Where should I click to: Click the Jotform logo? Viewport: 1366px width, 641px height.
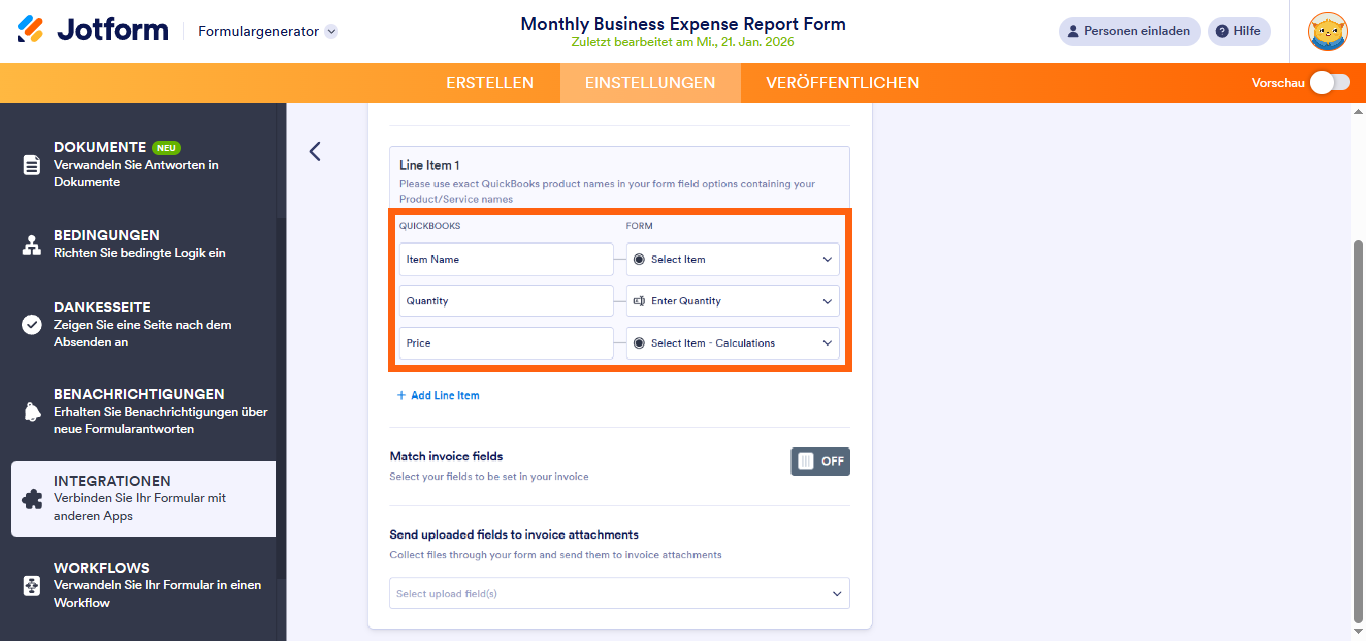click(x=93, y=28)
